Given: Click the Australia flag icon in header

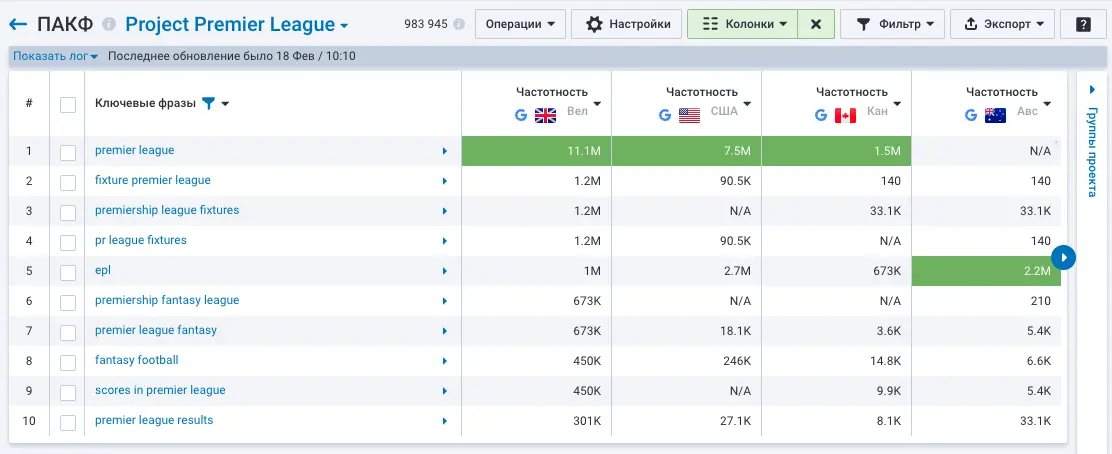Looking at the screenshot, I should tap(995, 115).
